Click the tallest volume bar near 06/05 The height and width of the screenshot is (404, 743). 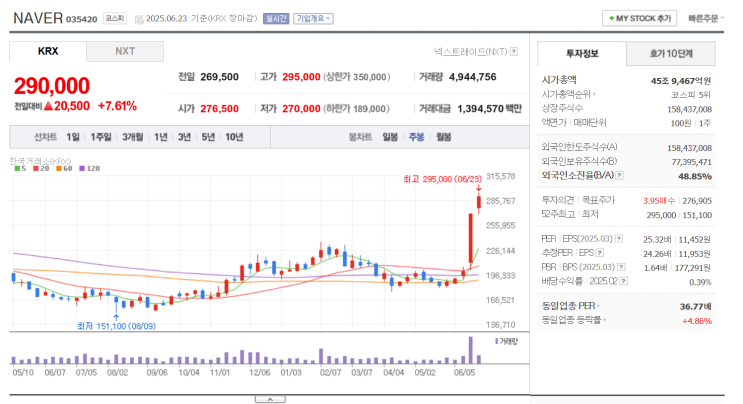(471, 350)
